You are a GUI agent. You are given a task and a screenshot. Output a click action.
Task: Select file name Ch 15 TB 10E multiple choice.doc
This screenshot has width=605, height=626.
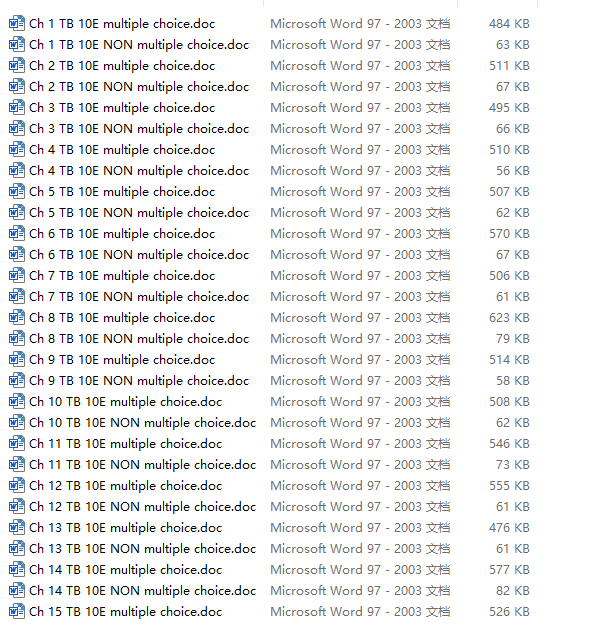click(125, 612)
